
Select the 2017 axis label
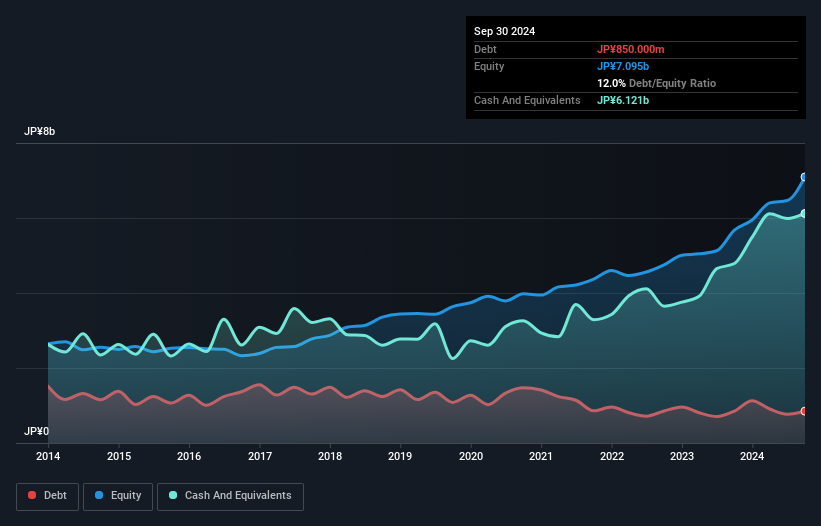[260, 456]
